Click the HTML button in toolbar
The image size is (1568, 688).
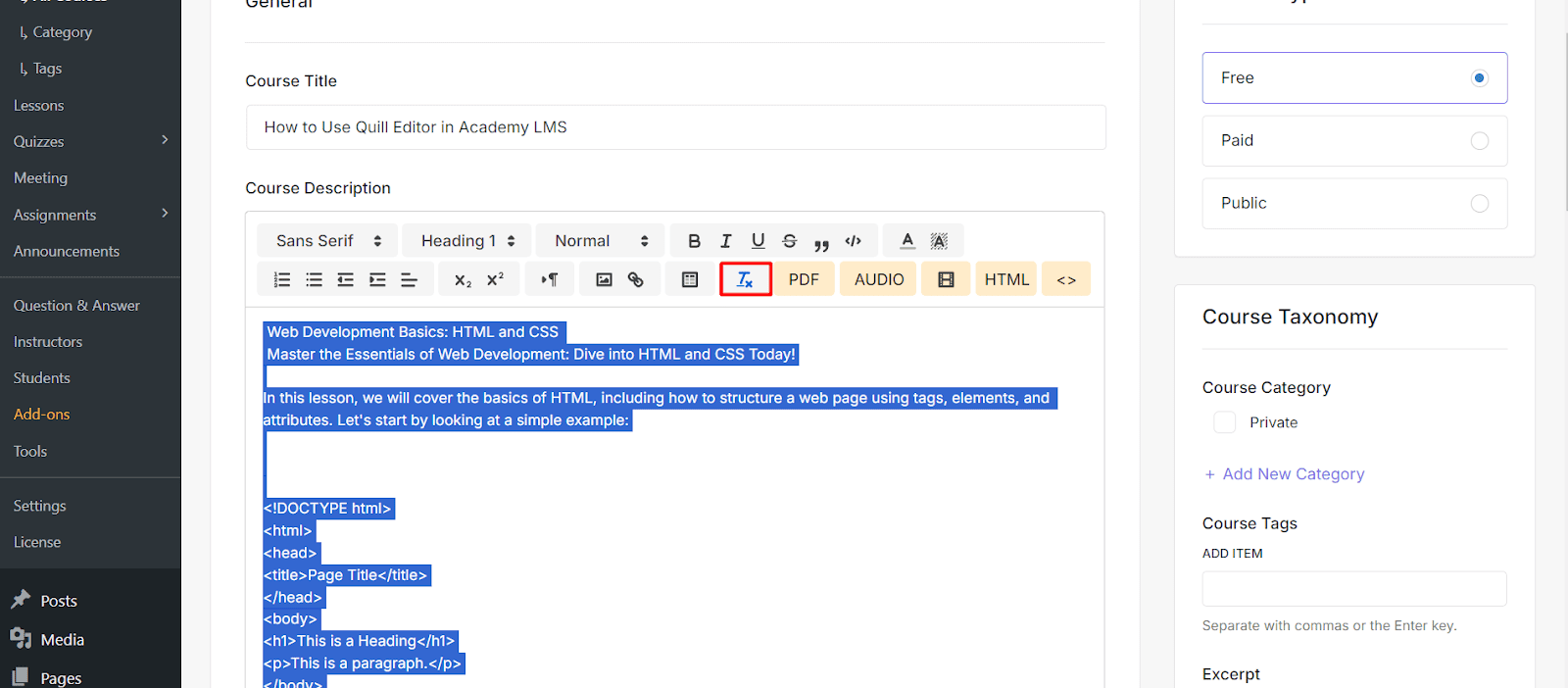tap(1006, 279)
